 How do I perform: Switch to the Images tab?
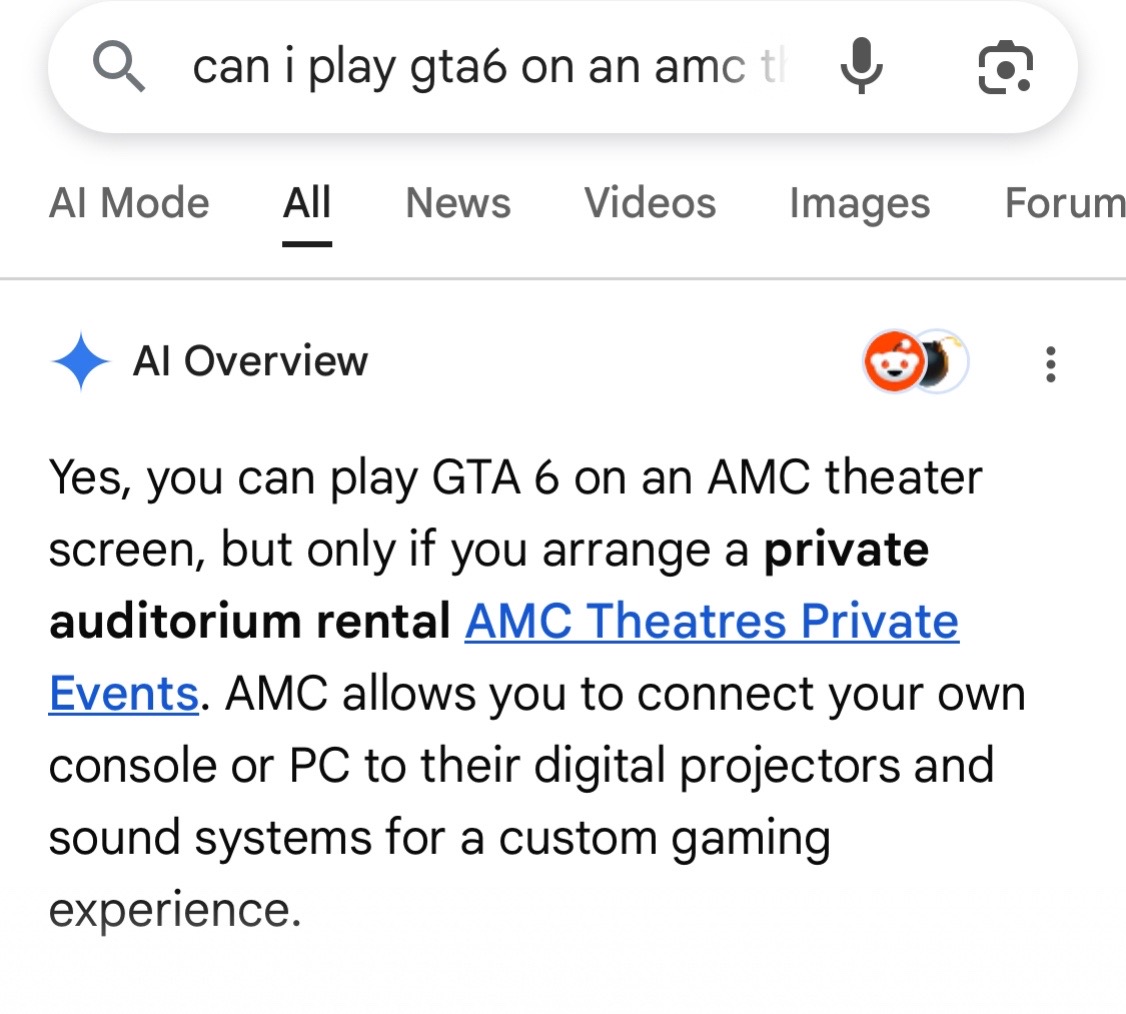[860, 204]
